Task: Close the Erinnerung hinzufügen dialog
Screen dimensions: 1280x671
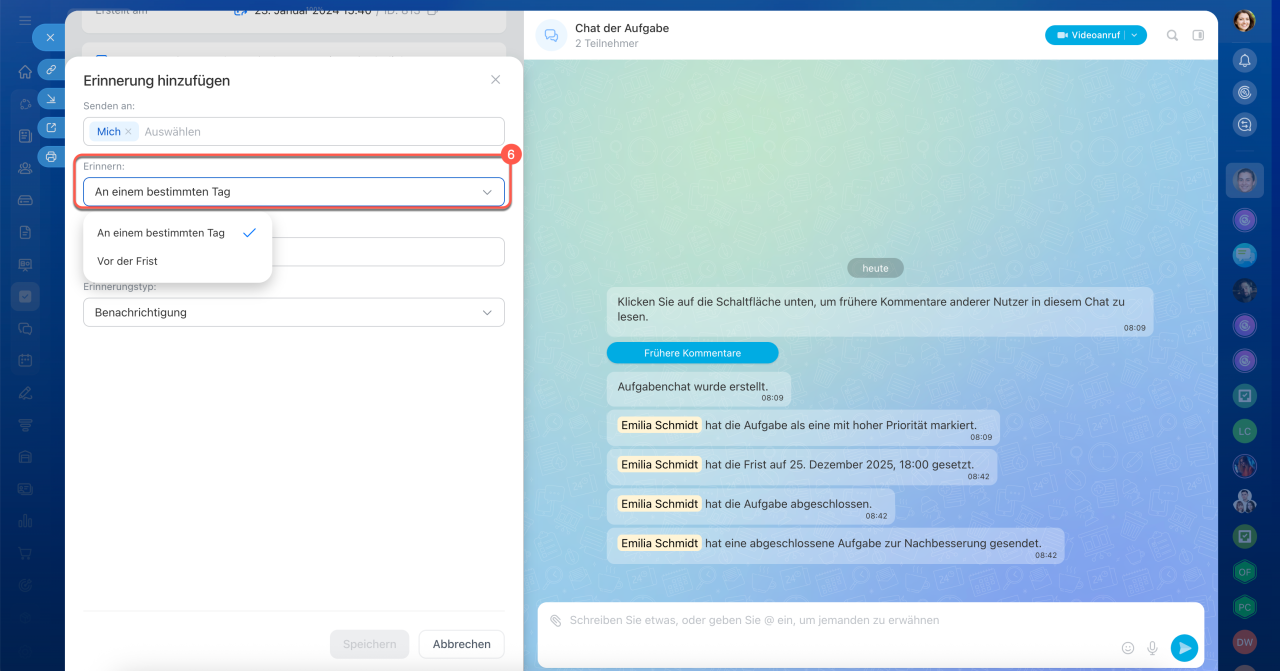Action: tap(495, 80)
